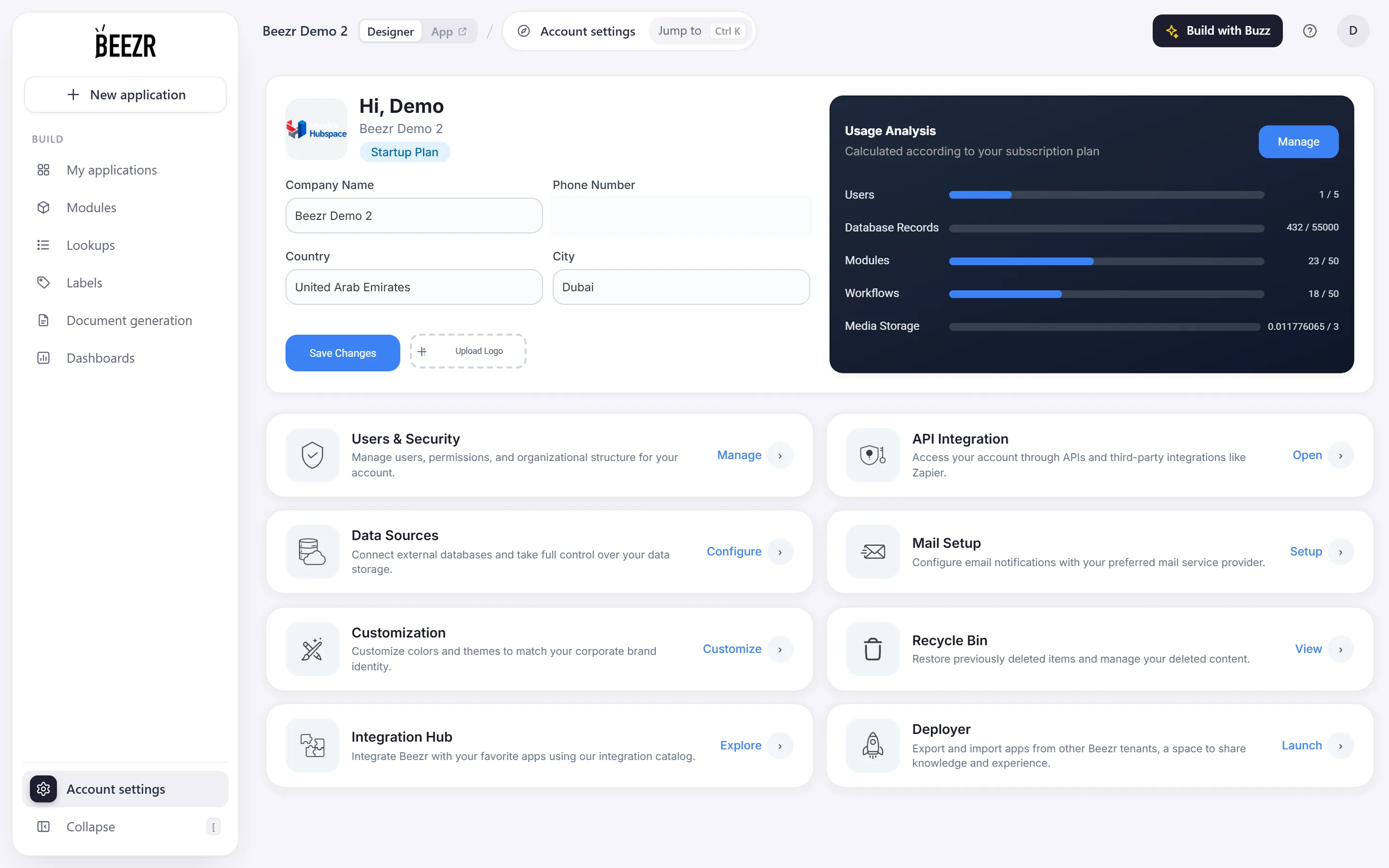Click the chevron arrow beside Explore

pos(780,746)
